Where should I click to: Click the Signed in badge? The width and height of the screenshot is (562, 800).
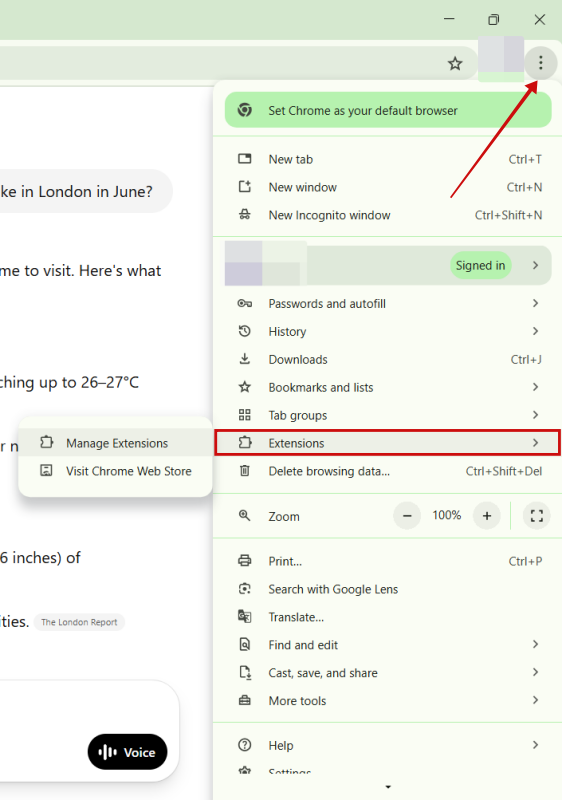coord(480,265)
